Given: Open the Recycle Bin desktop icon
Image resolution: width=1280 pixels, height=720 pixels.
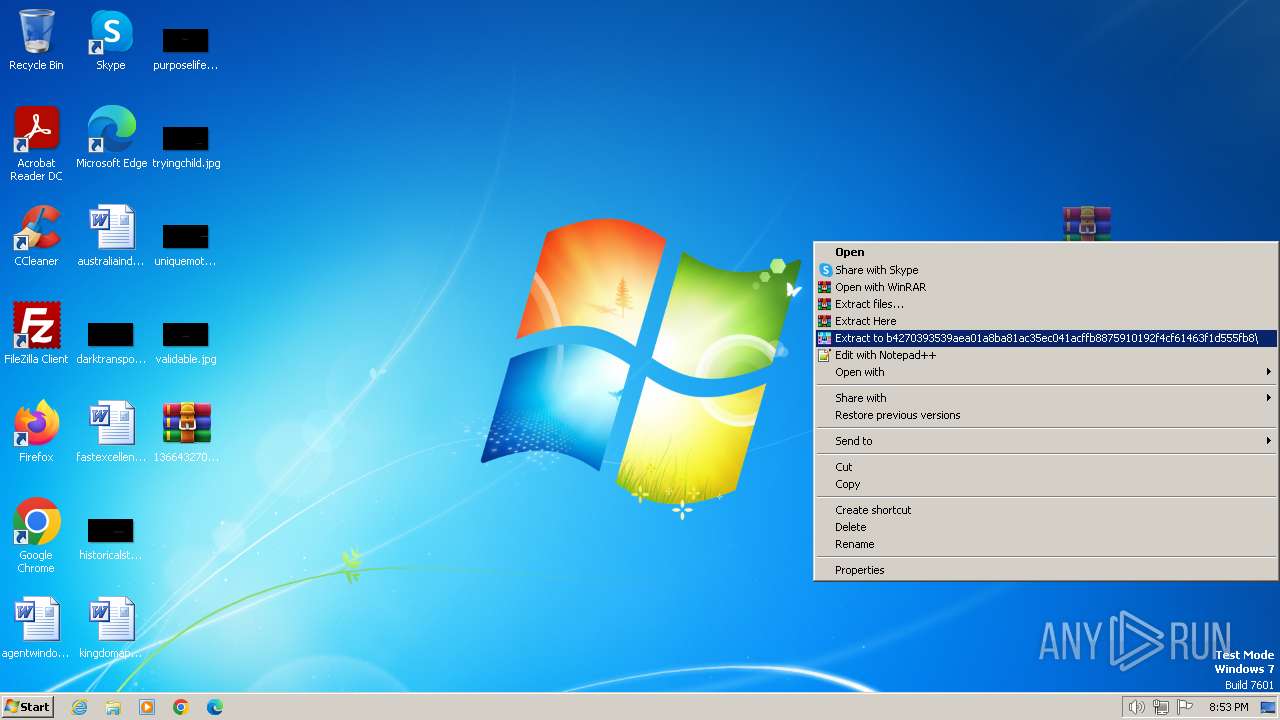Looking at the screenshot, I should click(x=36, y=40).
